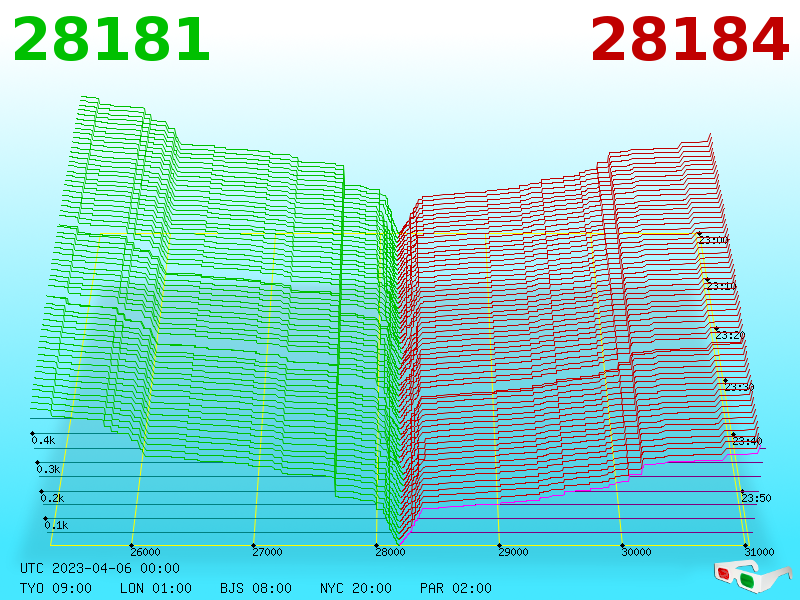Click the red-green 3D glasses icon
Screen dimensions: 800x600
click(752, 577)
